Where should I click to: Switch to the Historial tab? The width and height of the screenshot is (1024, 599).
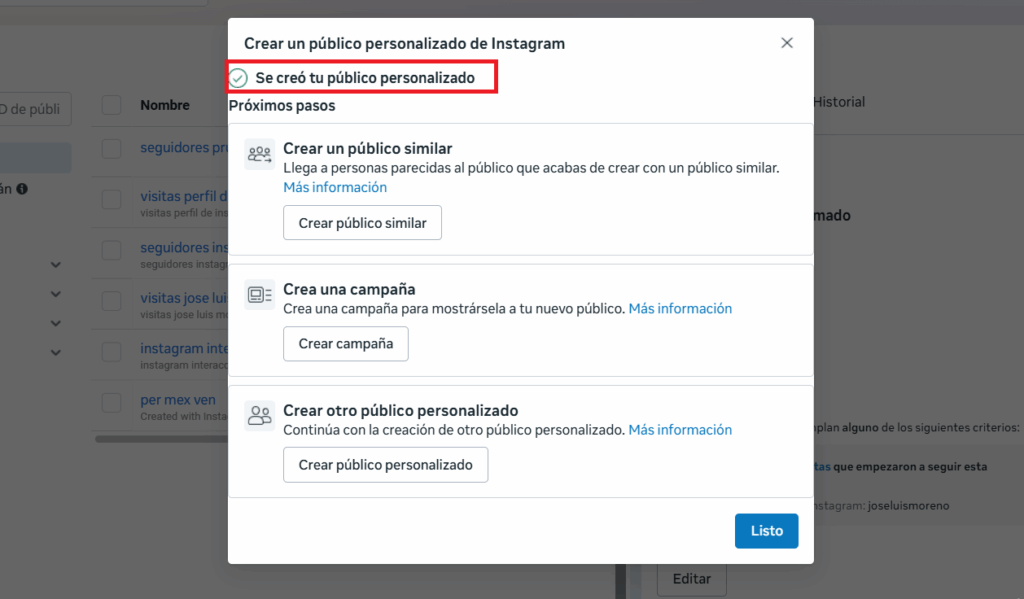click(x=839, y=102)
